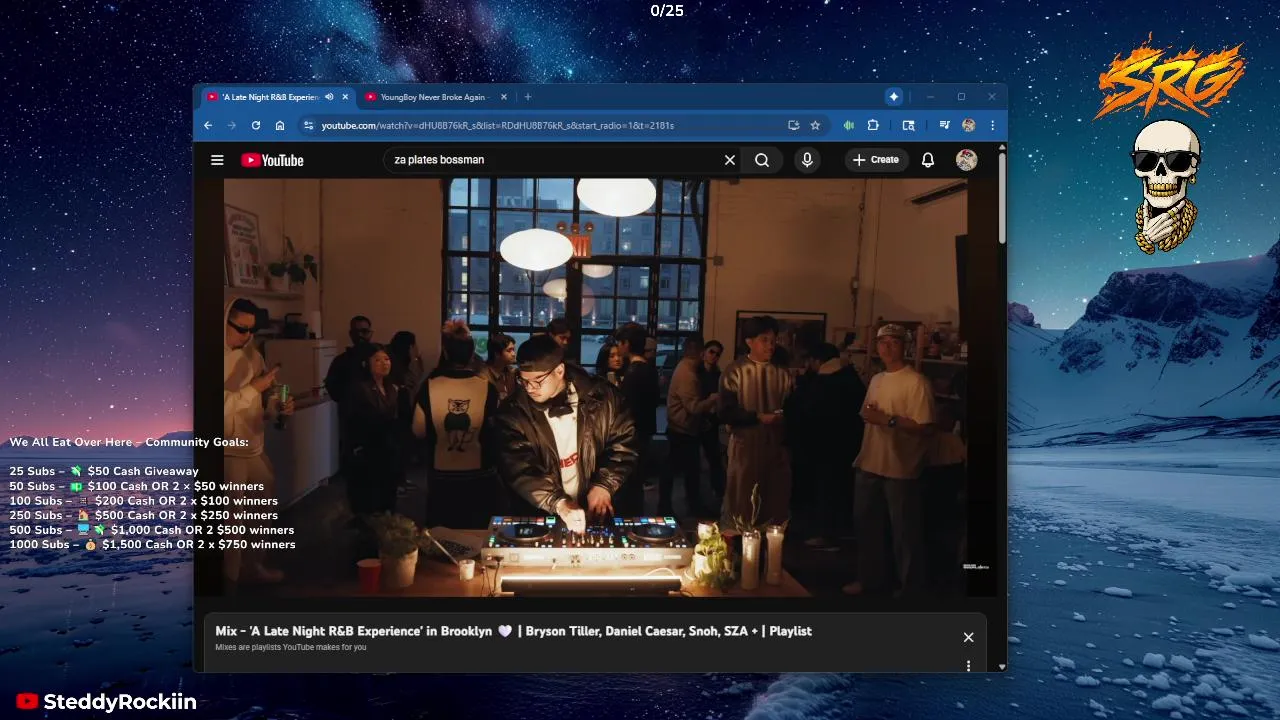
Task: Go forward in browser history
Action: tap(232, 125)
